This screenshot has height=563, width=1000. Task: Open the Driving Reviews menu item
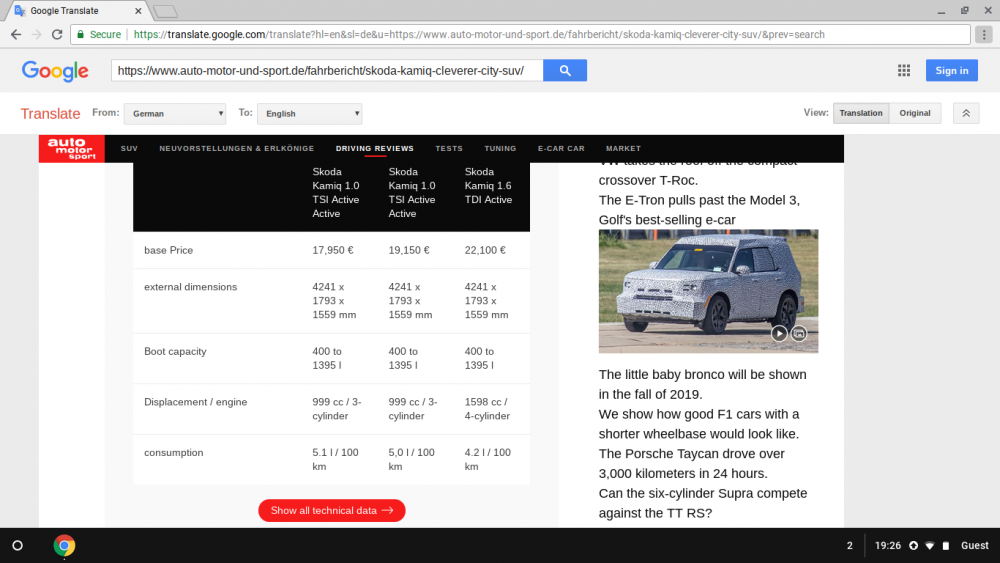pyautogui.click(x=374, y=149)
